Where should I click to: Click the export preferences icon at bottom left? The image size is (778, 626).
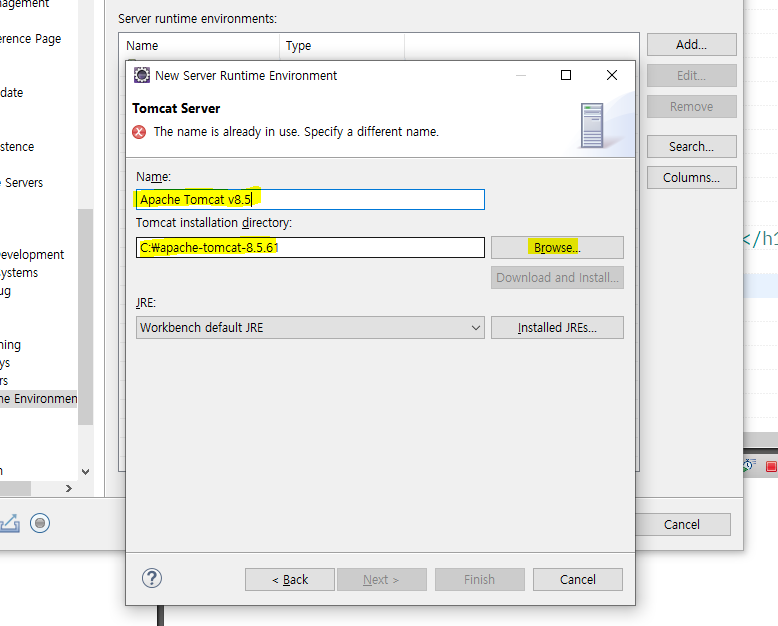point(10,523)
